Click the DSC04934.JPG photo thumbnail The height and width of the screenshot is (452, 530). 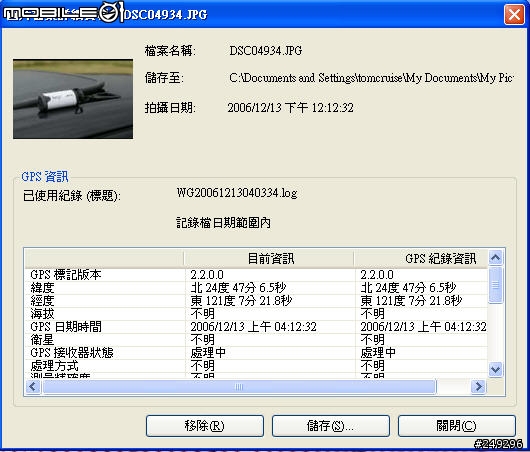point(73,99)
